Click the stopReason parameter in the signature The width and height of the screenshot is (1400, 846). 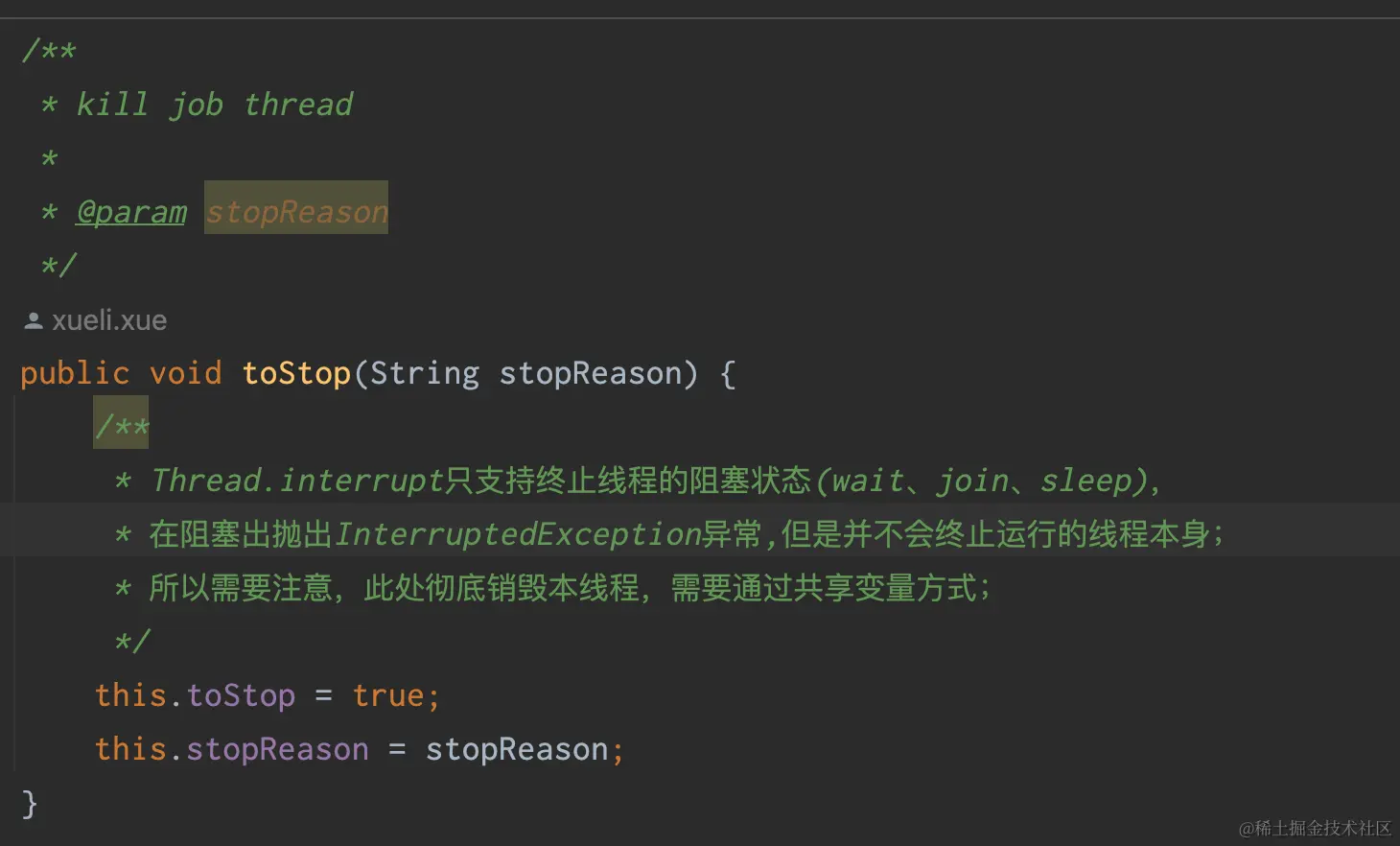pos(591,373)
